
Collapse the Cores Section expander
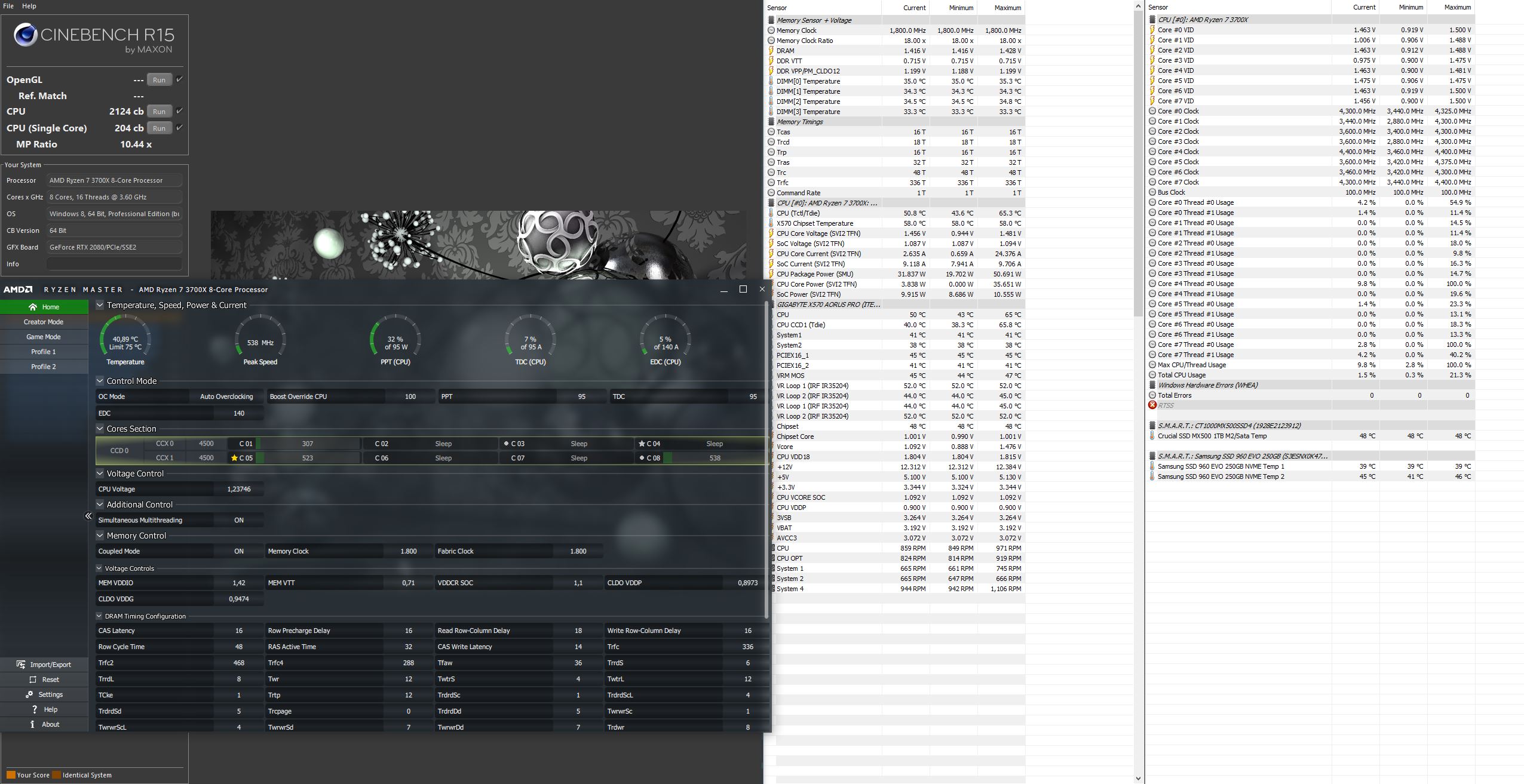tap(100, 429)
